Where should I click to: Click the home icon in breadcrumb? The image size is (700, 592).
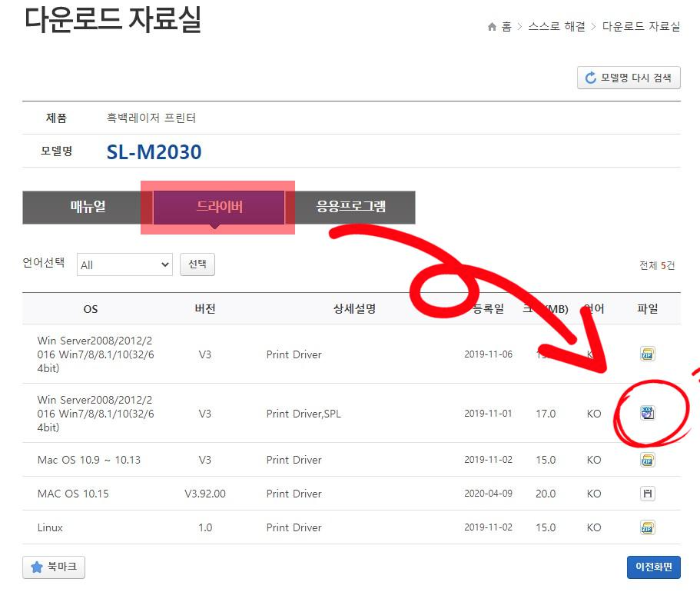click(492, 27)
